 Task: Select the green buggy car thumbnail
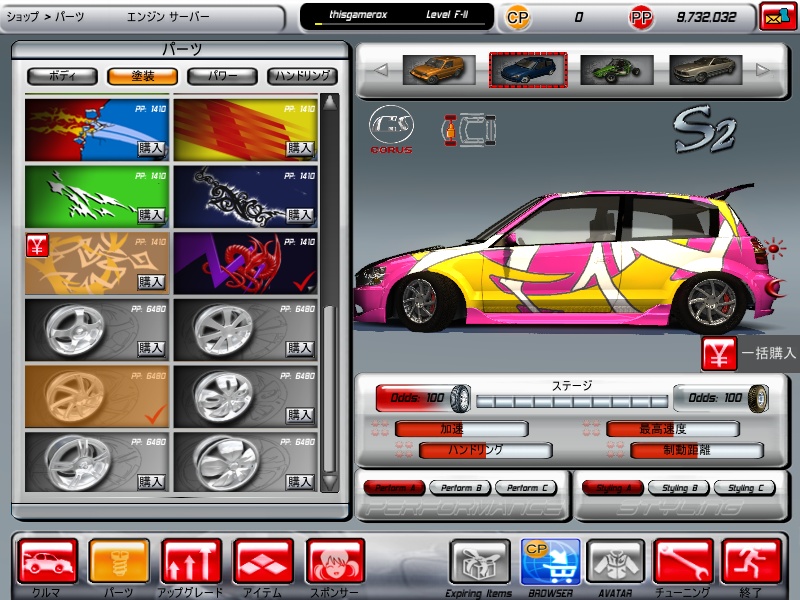[x=616, y=70]
